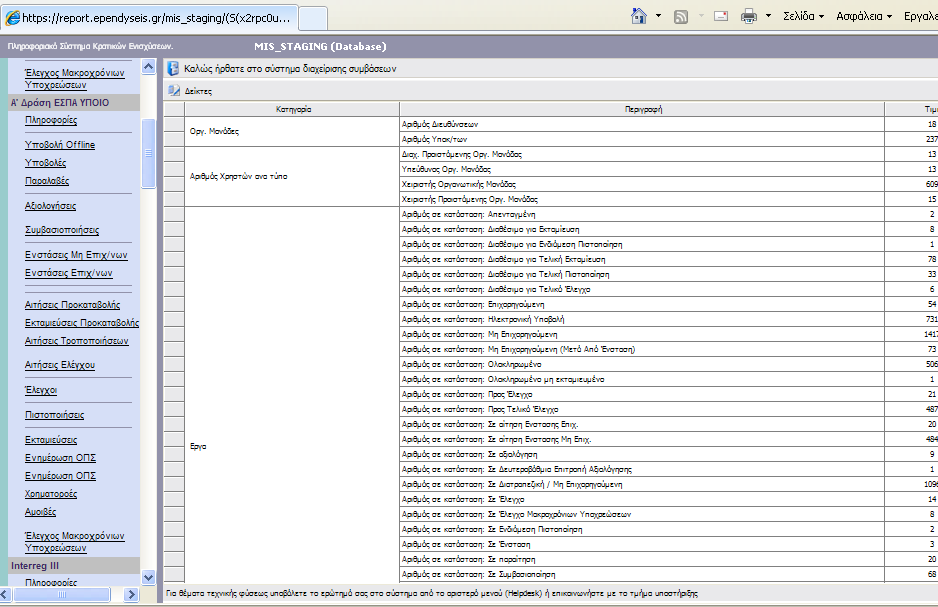Click the row selector for Υπεύθυνος Οργ. Μονάδας

point(174,169)
